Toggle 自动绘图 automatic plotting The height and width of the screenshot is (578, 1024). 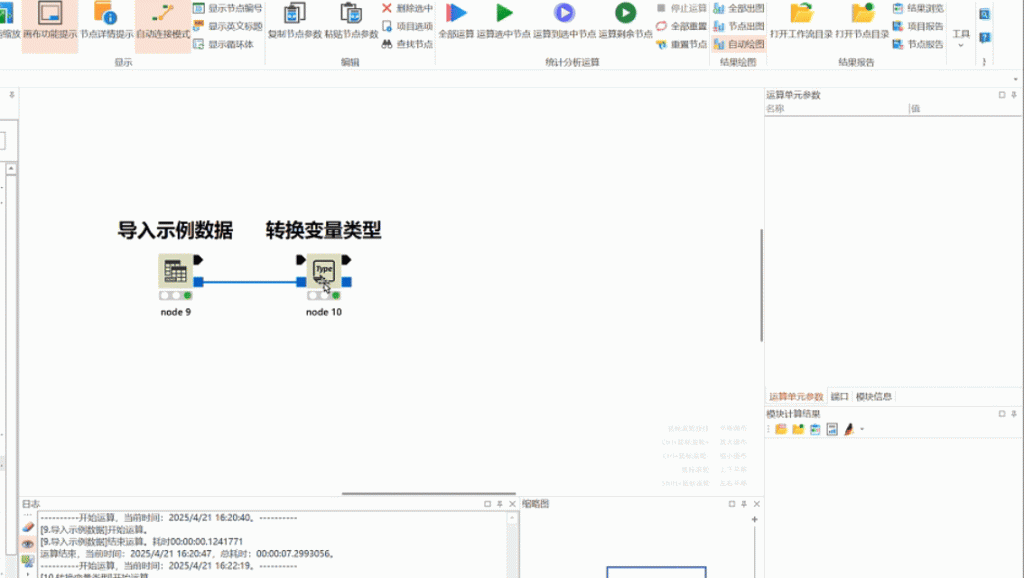point(739,43)
